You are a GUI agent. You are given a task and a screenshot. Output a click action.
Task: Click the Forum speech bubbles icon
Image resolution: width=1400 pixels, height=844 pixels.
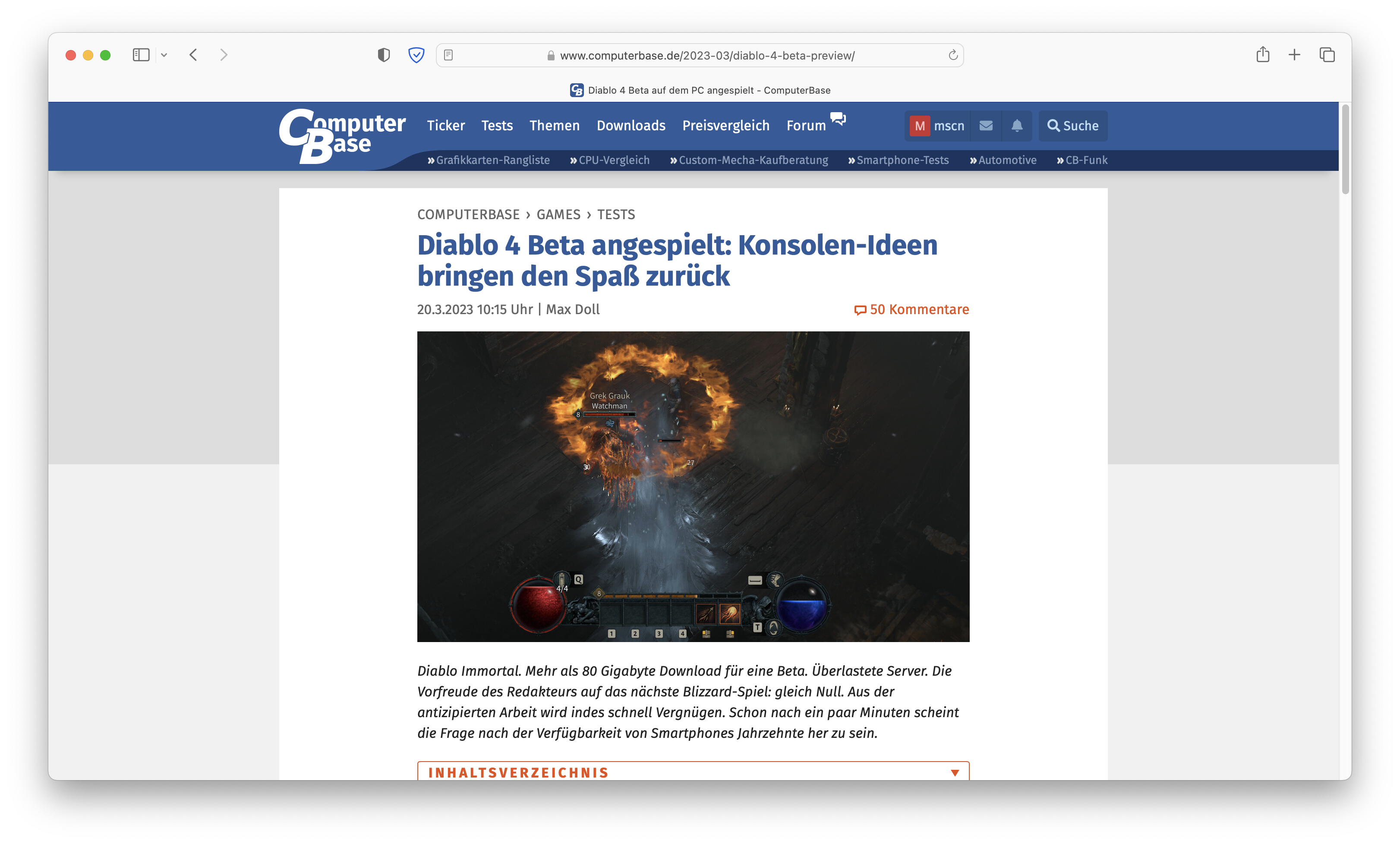click(838, 119)
